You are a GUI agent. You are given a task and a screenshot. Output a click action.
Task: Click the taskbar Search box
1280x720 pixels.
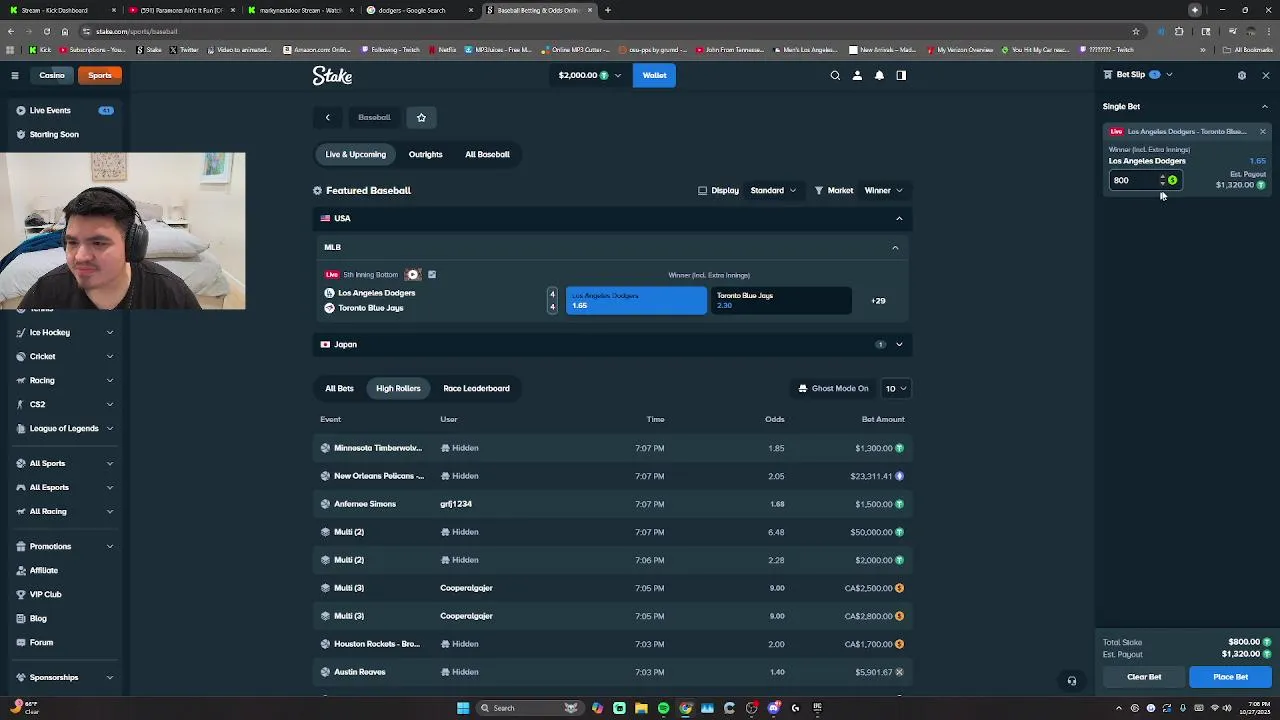[x=528, y=708]
